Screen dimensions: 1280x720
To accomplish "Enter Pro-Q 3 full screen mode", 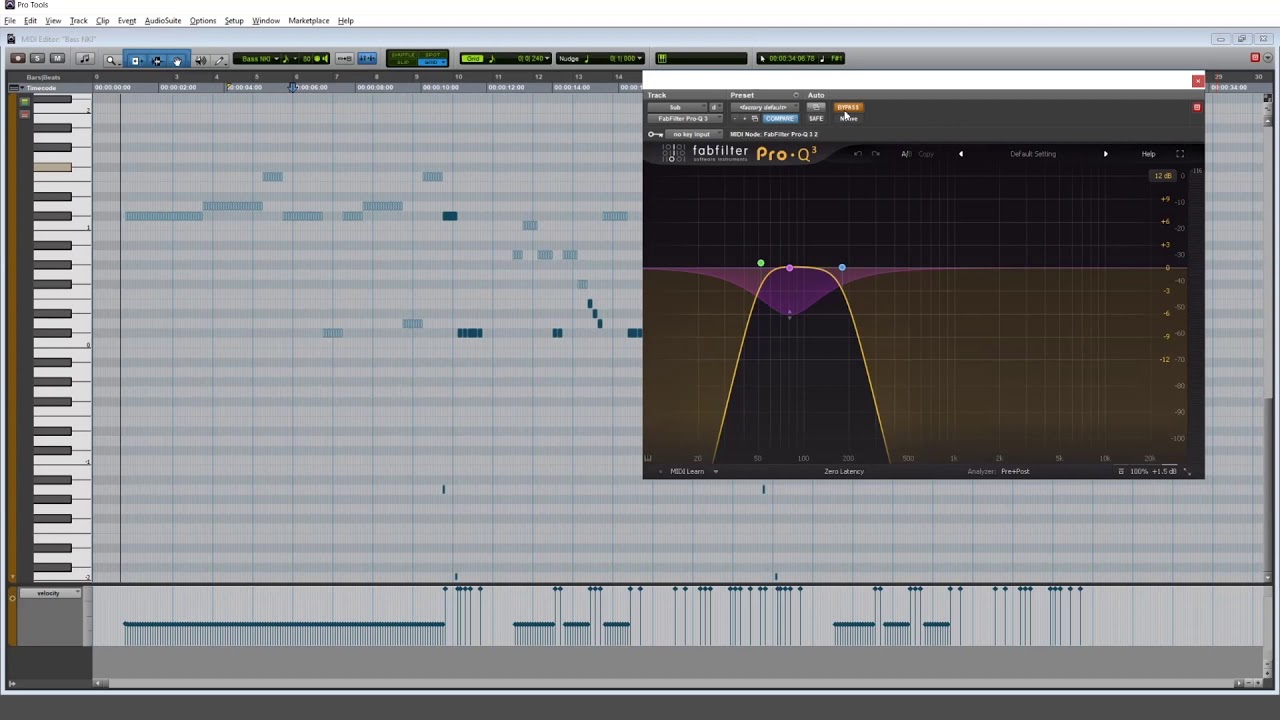I will [1180, 154].
